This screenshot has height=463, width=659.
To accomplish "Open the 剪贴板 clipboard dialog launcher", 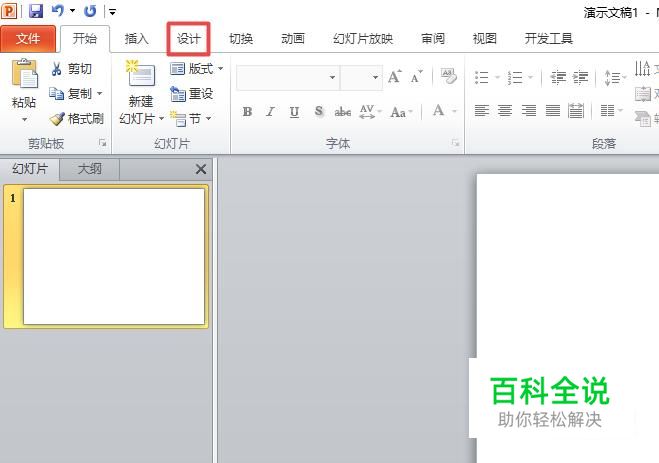I will (103, 143).
